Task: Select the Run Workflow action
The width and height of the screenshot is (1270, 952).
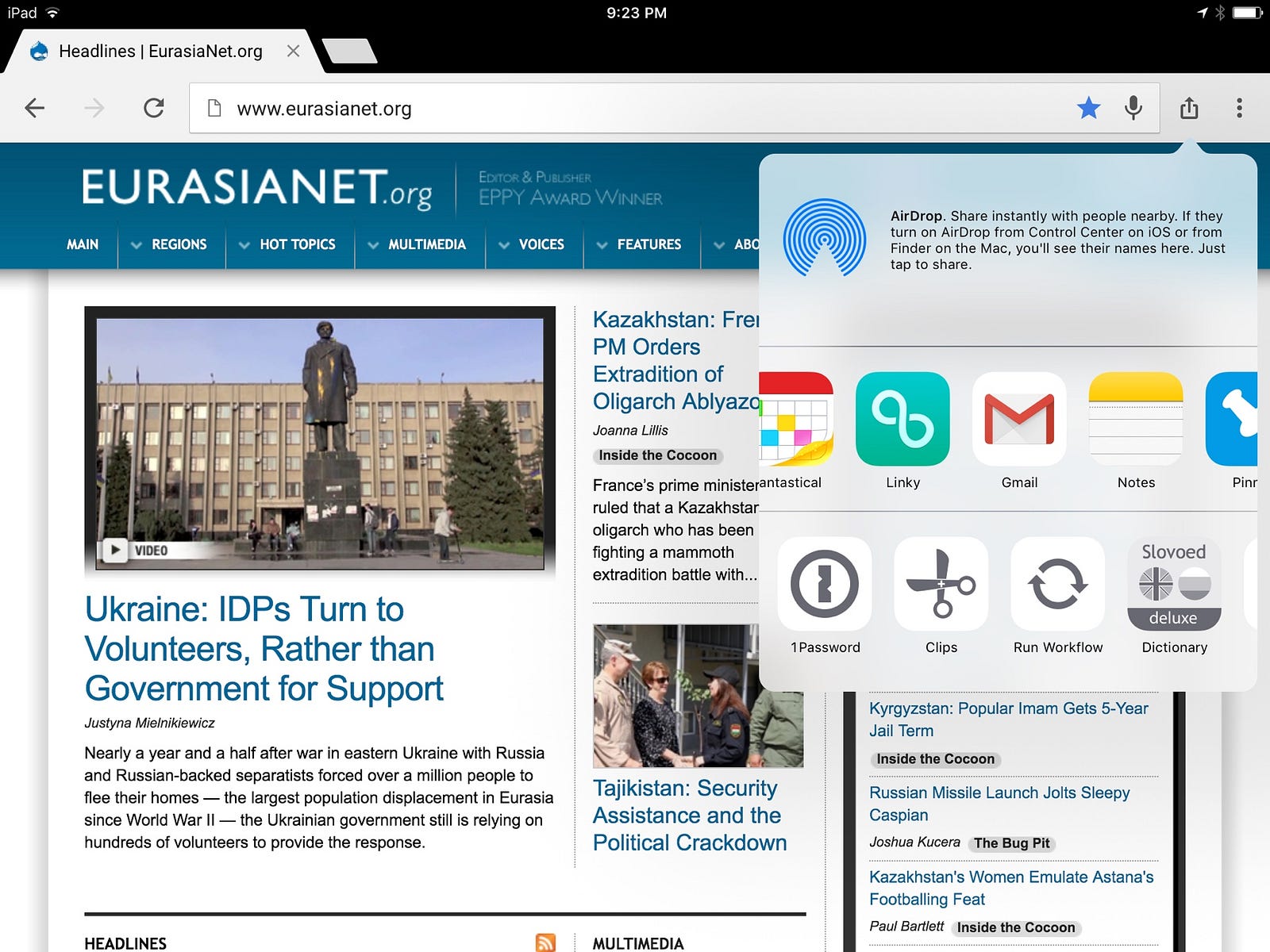Action: click(x=1058, y=584)
